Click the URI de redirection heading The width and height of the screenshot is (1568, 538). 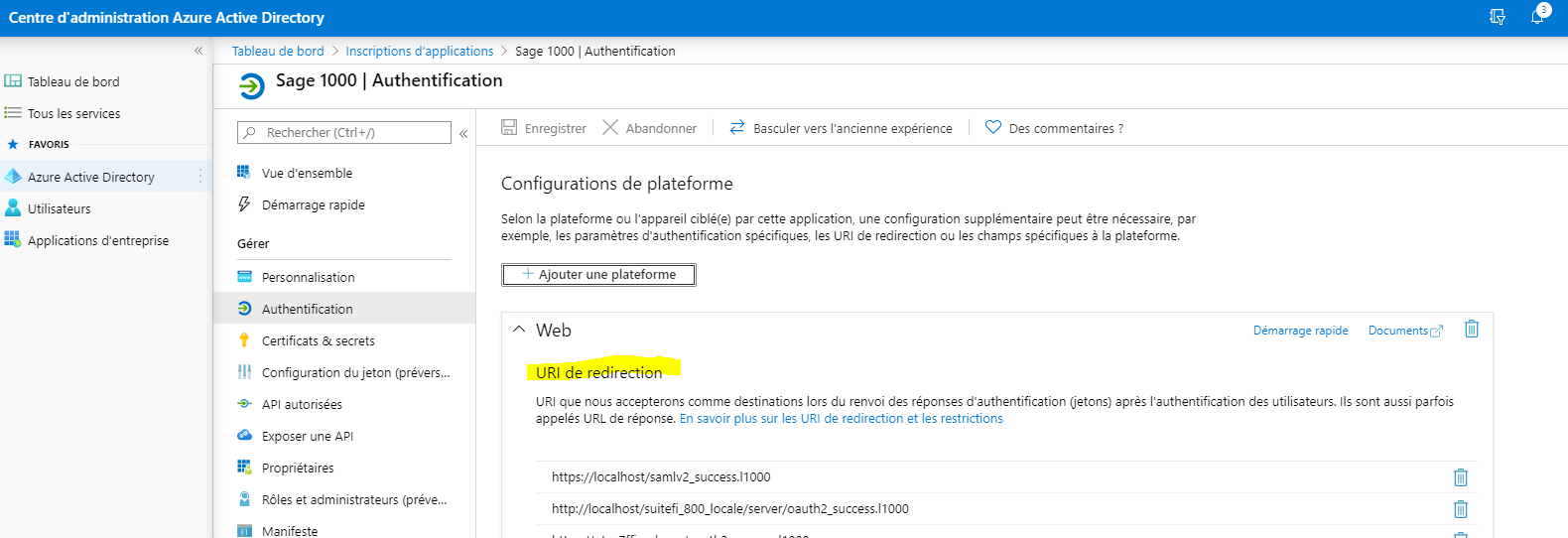[x=598, y=372]
